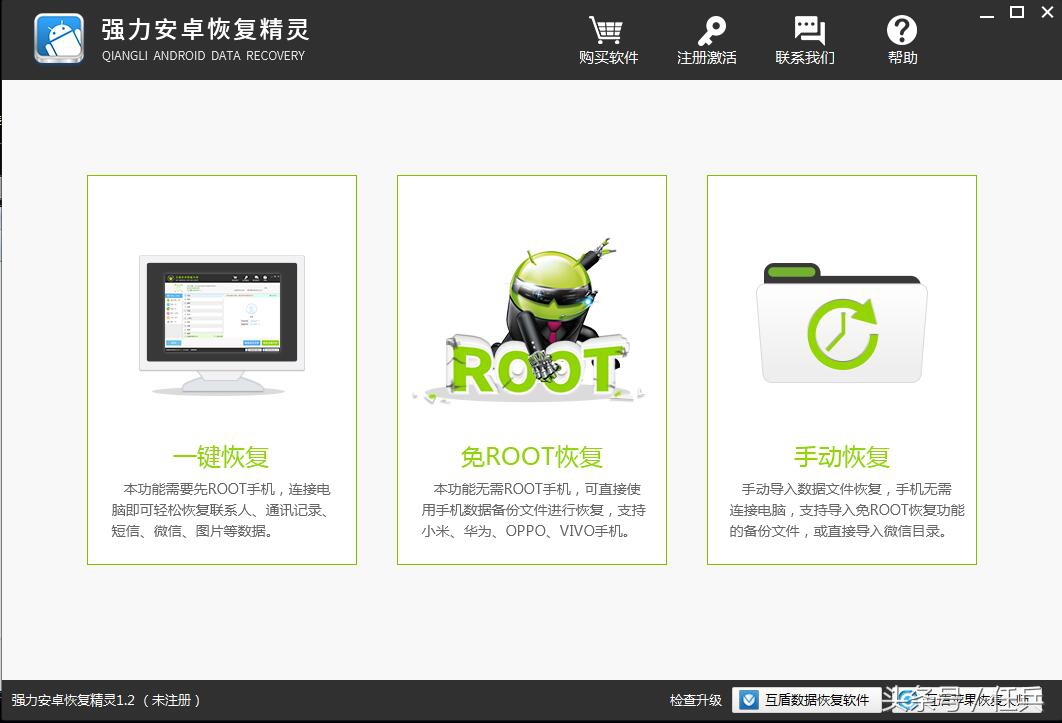
Task: Click the 帮助 question mark icon
Action: [901, 32]
